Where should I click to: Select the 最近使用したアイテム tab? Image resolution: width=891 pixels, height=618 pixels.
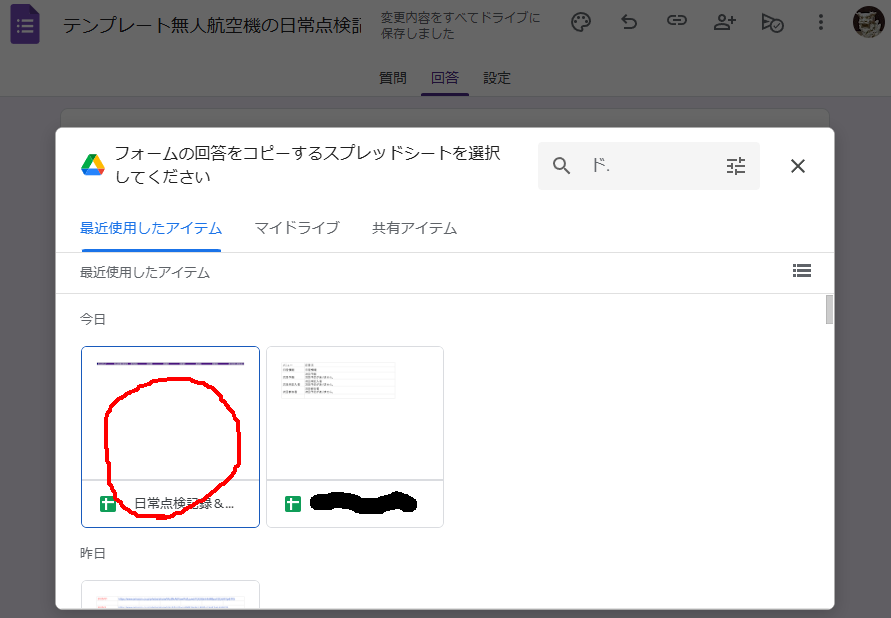pyautogui.click(x=151, y=228)
